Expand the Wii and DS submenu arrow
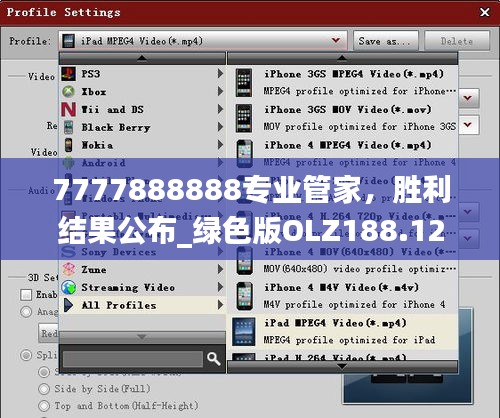This screenshot has height=418, width=500. coord(220,109)
